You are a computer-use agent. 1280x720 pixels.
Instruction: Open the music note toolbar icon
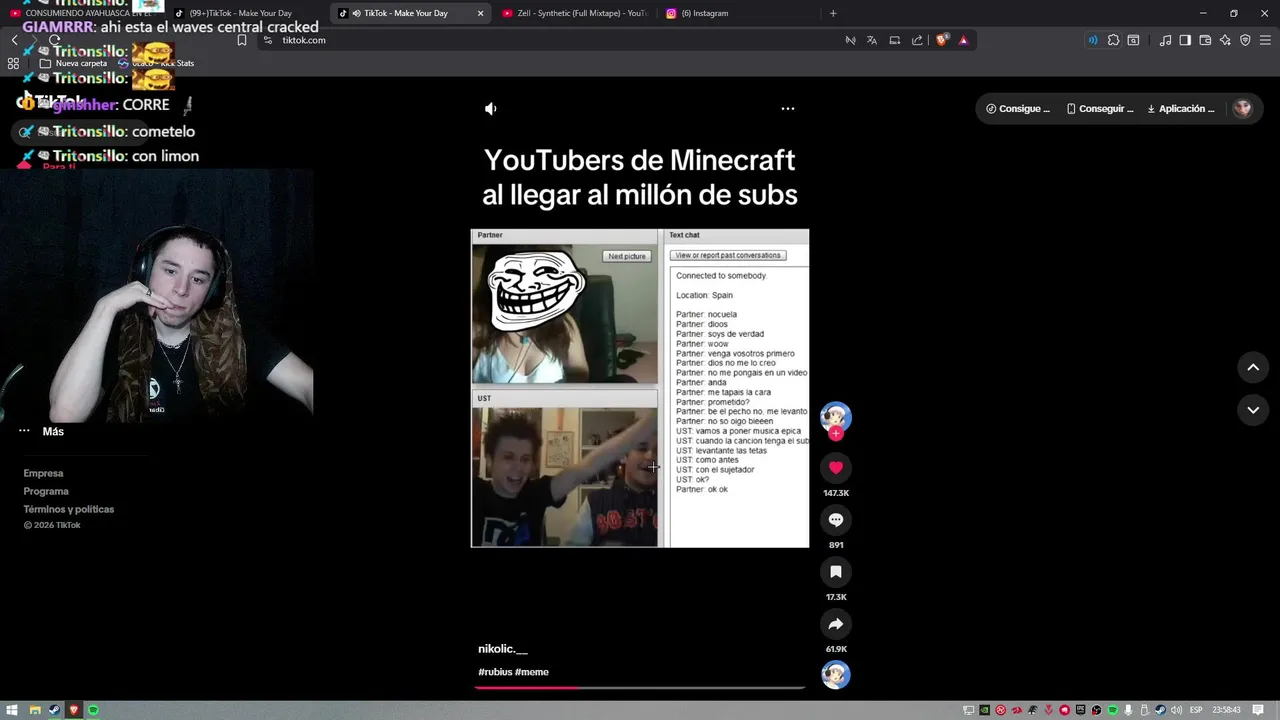(x=1165, y=40)
